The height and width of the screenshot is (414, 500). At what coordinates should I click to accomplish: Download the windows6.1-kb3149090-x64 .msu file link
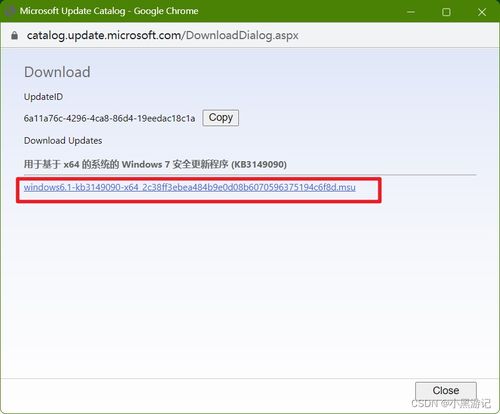point(189,187)
